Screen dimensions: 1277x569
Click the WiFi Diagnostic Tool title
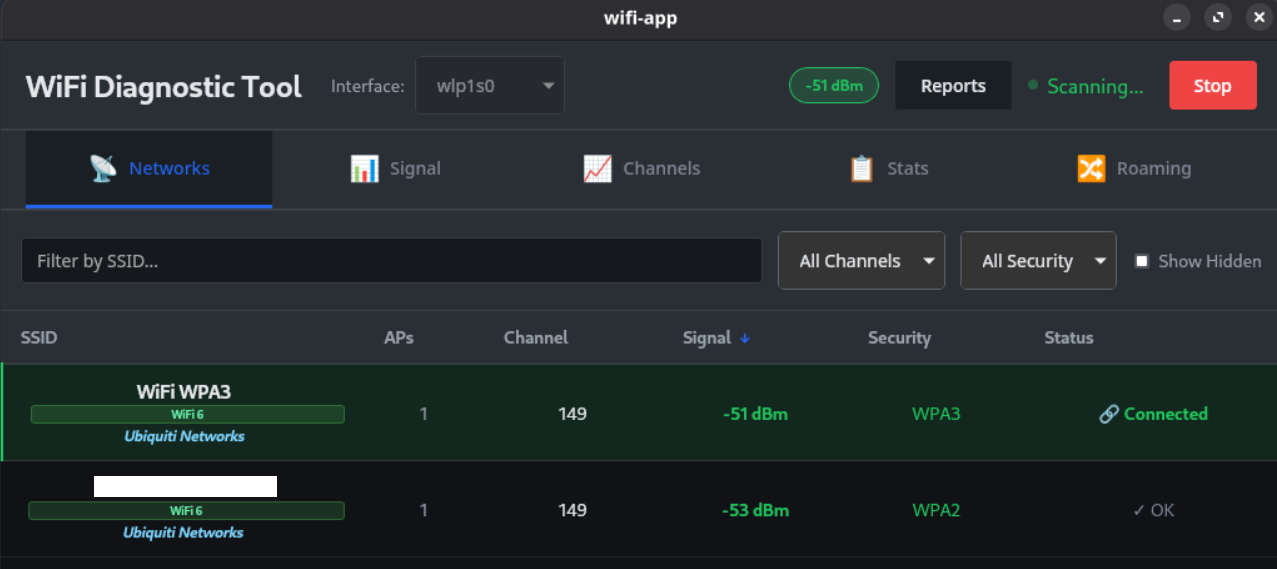[x=164, y=86]
